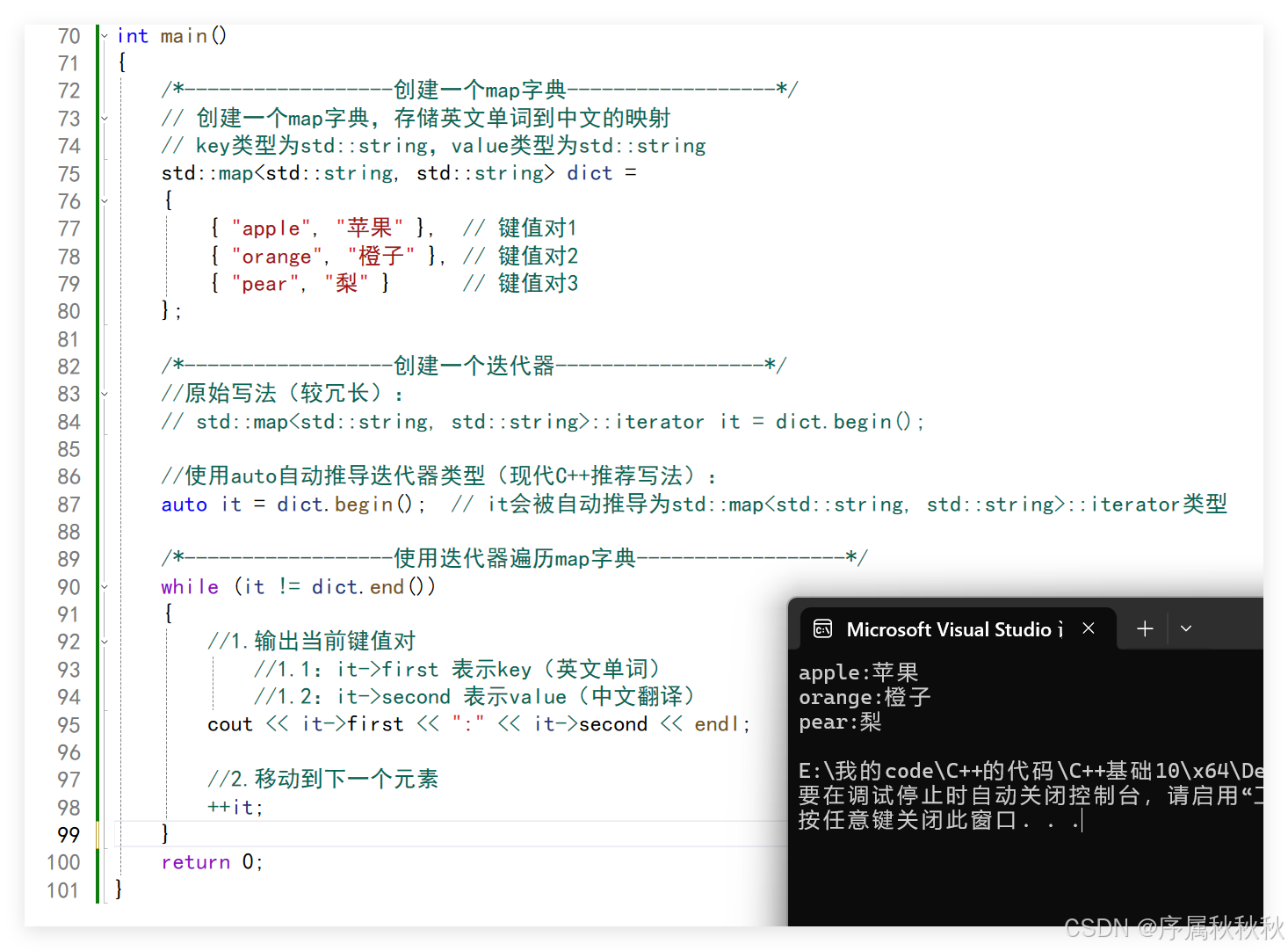Screen dimensions: 1288x951
Task: Open the terminal profile dropdown chevron
Action: click(x=1186, y=629)
